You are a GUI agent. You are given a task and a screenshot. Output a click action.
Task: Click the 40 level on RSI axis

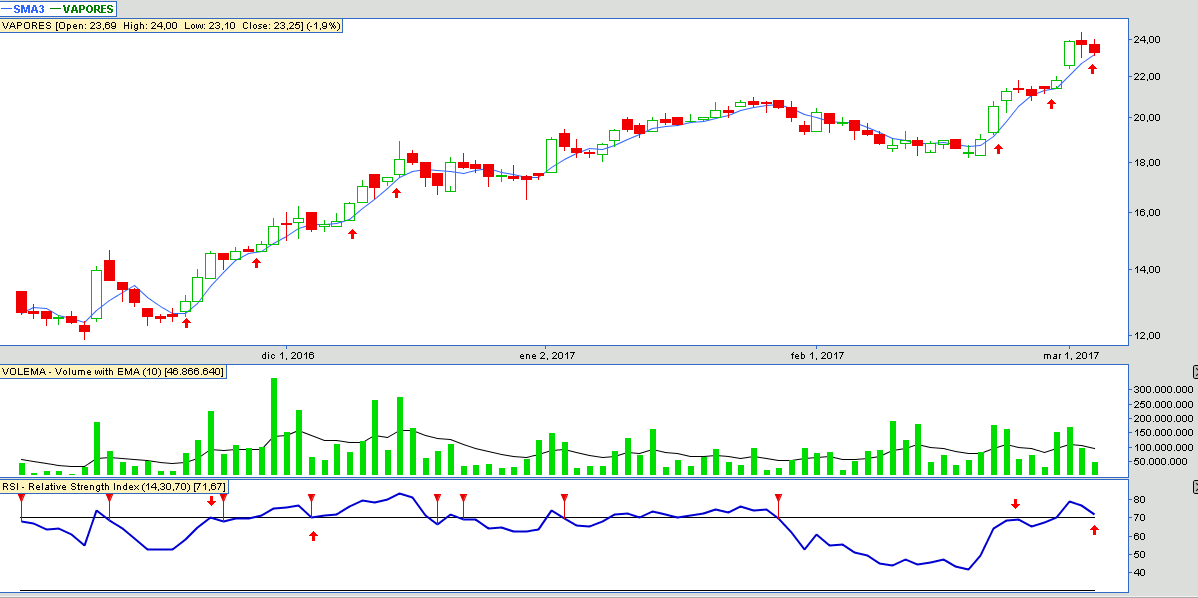point(1141,572)
